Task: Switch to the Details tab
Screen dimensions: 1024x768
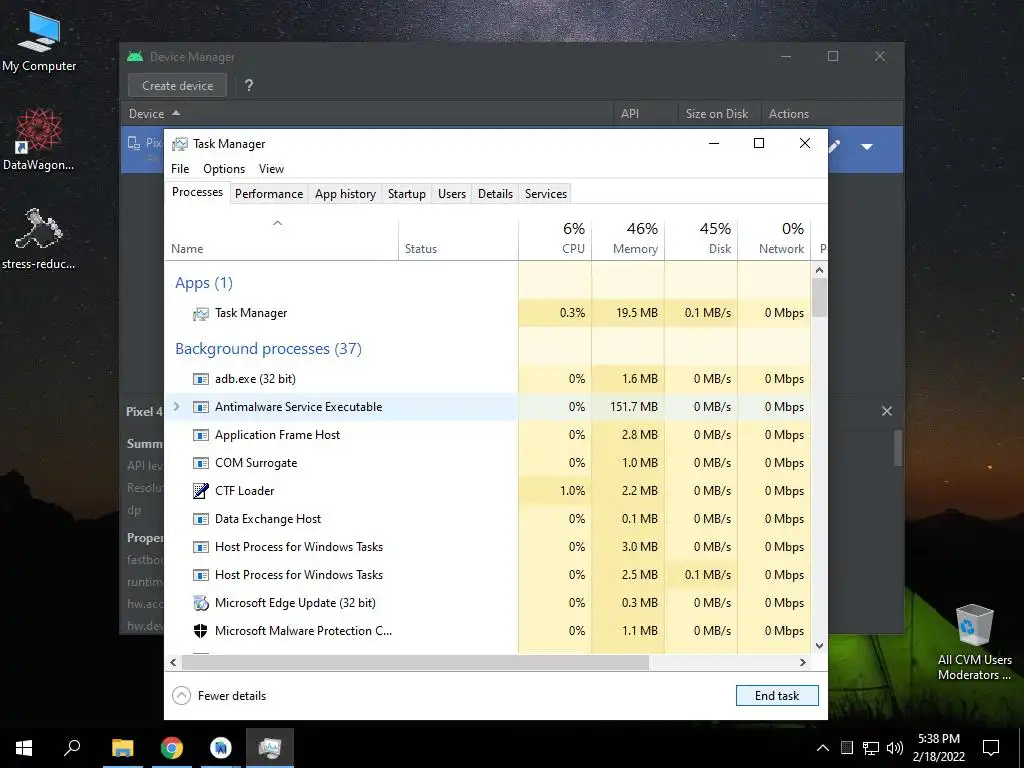Action: tap(495, 194)
